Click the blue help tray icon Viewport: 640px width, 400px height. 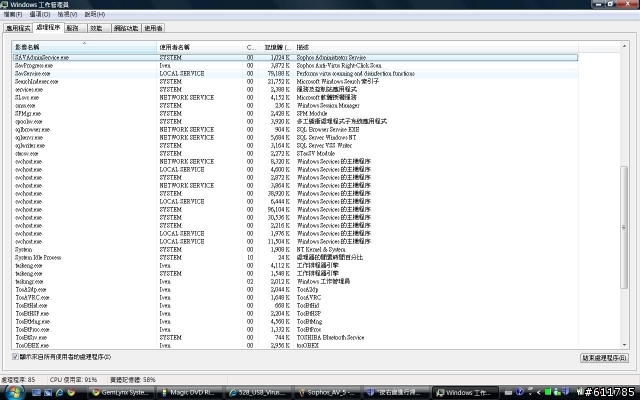tap(519, 392)
